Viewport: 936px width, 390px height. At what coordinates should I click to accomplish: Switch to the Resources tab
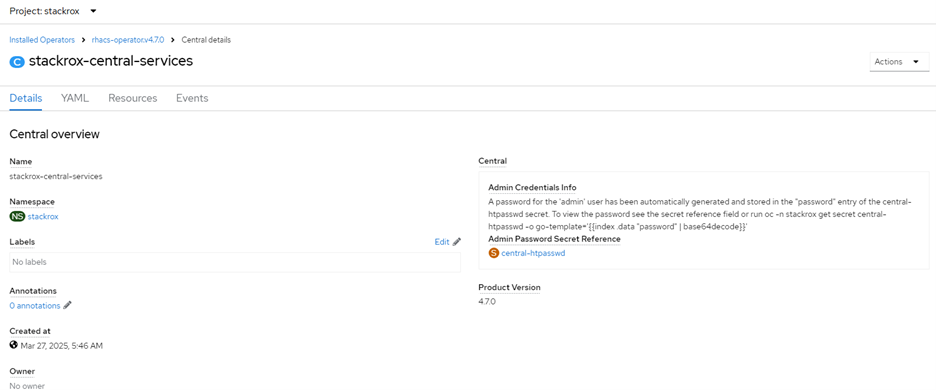pos(133,99)
